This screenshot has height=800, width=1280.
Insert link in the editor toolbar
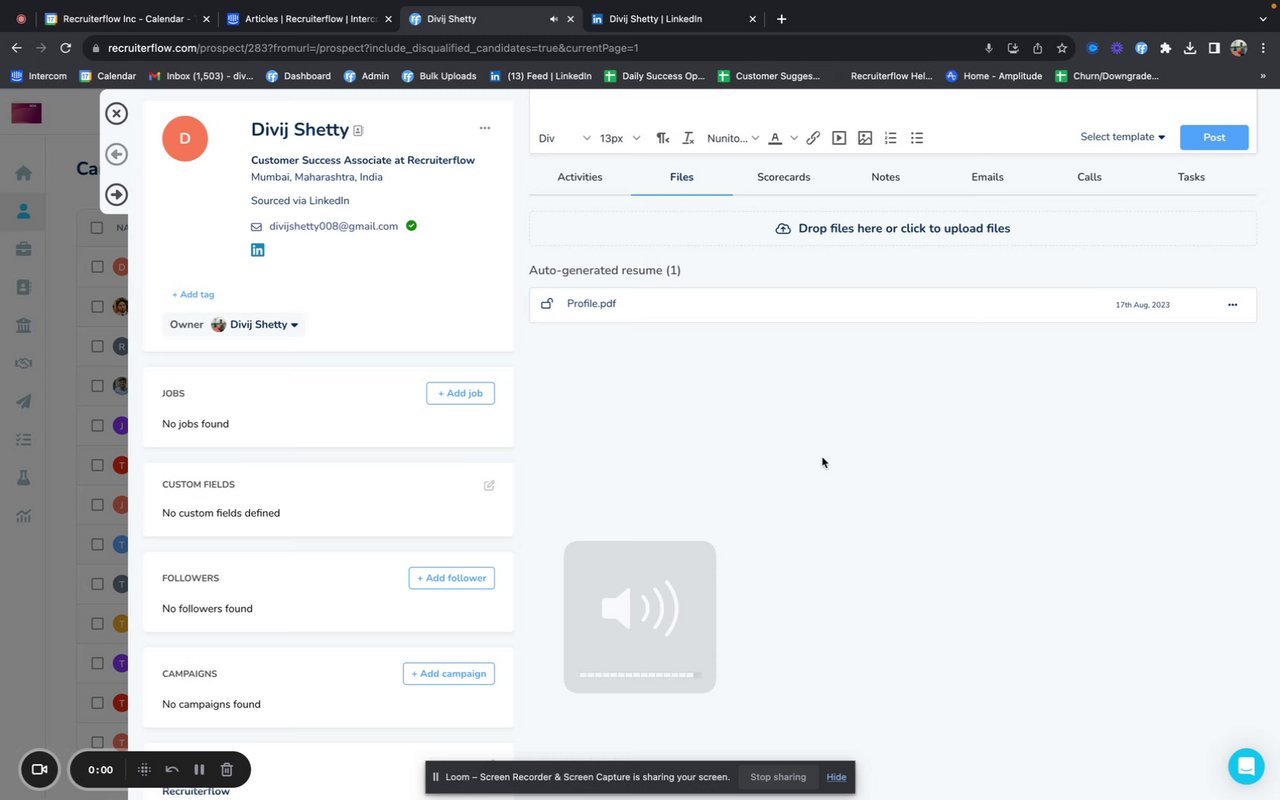click(x=813, y=138)
